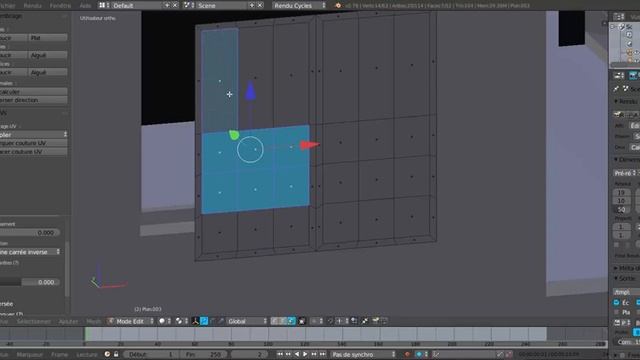
Task: Click the Effacer couture UV button
Action: click(x=33, y=151)
